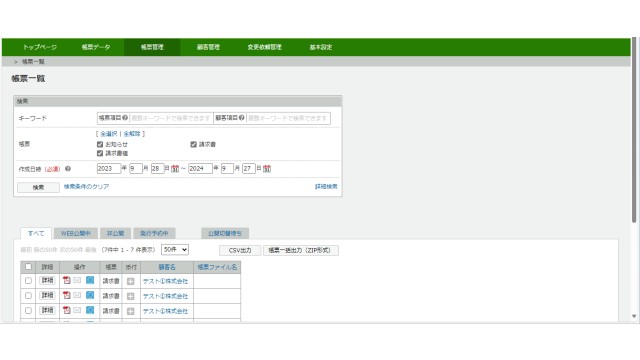Sort by 帳票ファイル名 column header
640x360 pixels.
(x=217, y=267)
